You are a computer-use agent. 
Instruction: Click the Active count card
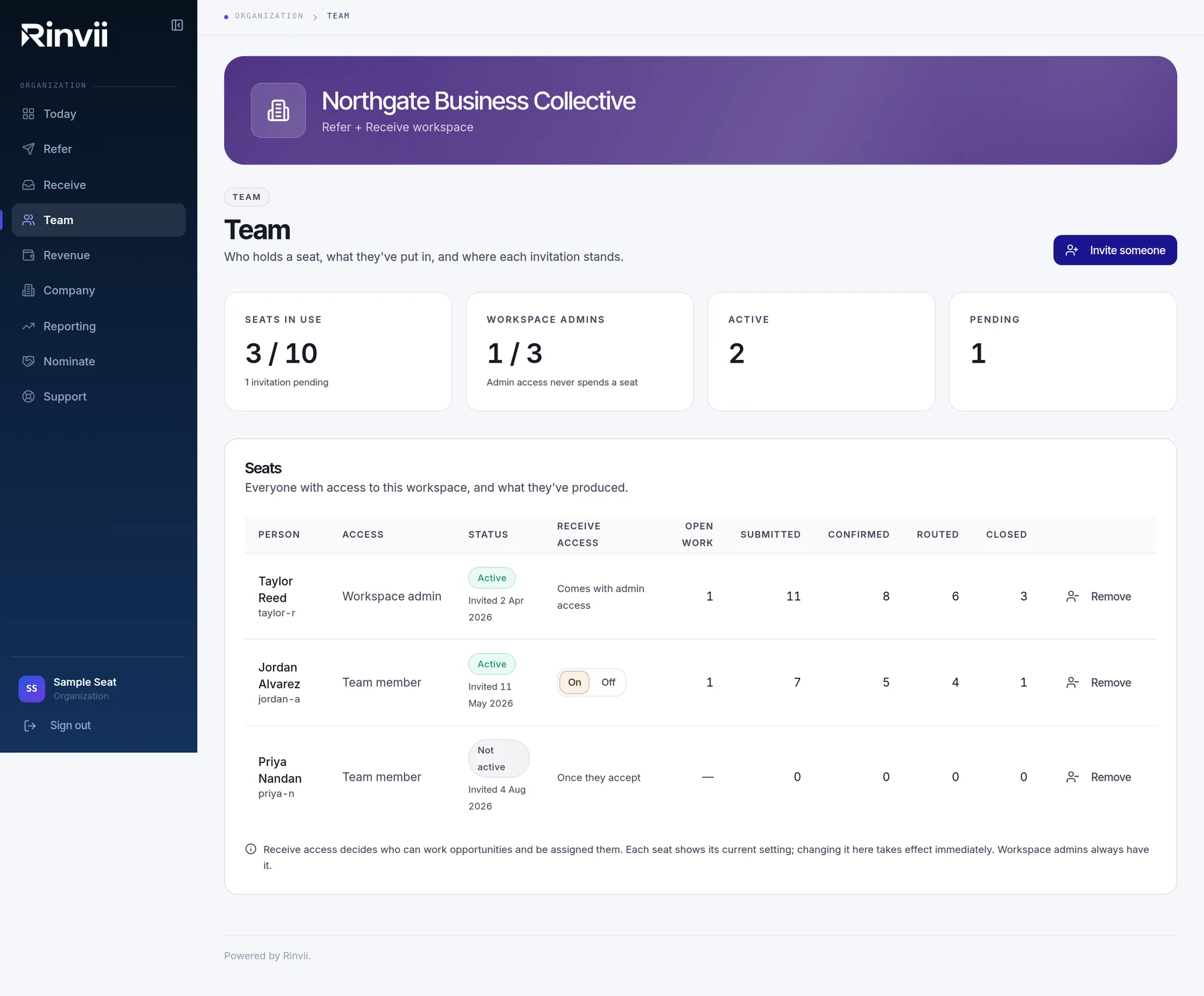(x=821, y=352)
